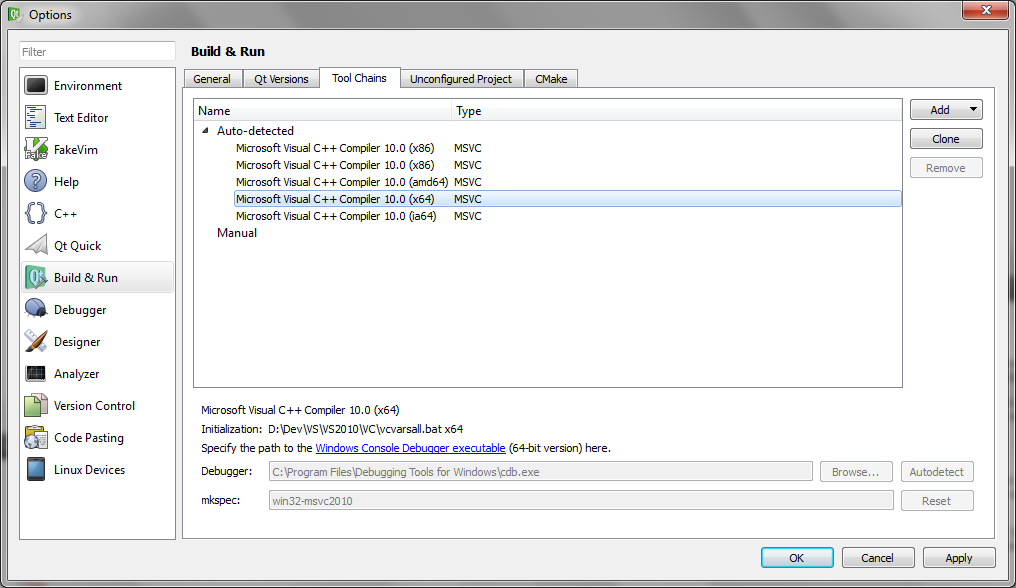
Task: Select the Designer category icon
Action: tap(36, 342)
